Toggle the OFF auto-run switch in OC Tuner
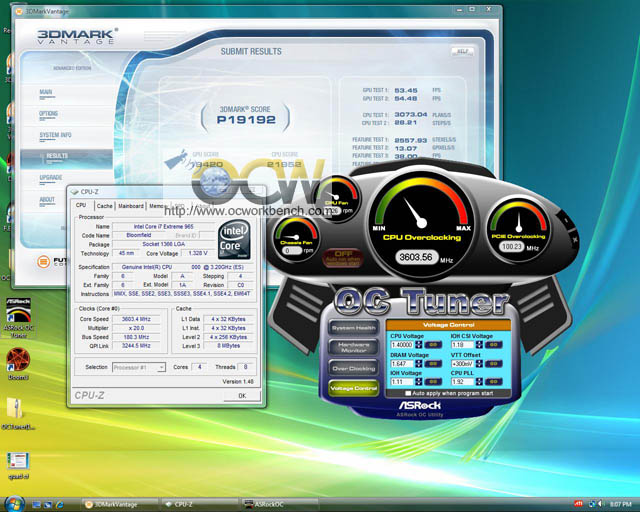This screenshot has height=512, width=640. [x=343, y=258]
